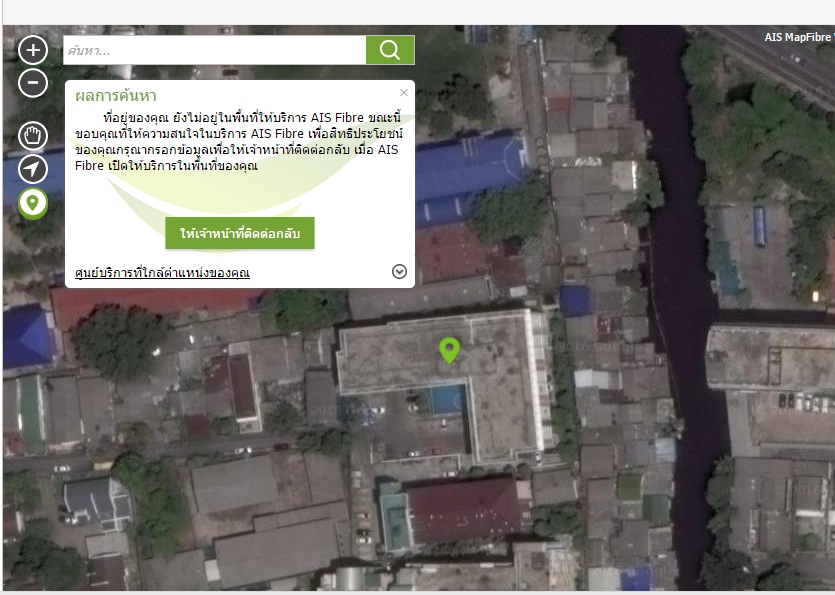Click the green map marker on building
835x595 pixels.
point(449,350)
